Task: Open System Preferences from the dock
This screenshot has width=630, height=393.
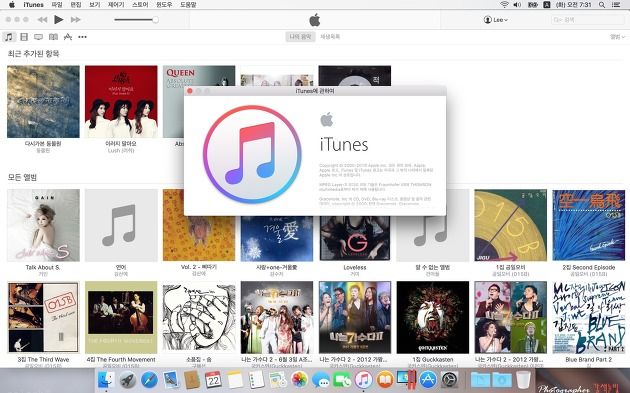Action: coord(450,379)
